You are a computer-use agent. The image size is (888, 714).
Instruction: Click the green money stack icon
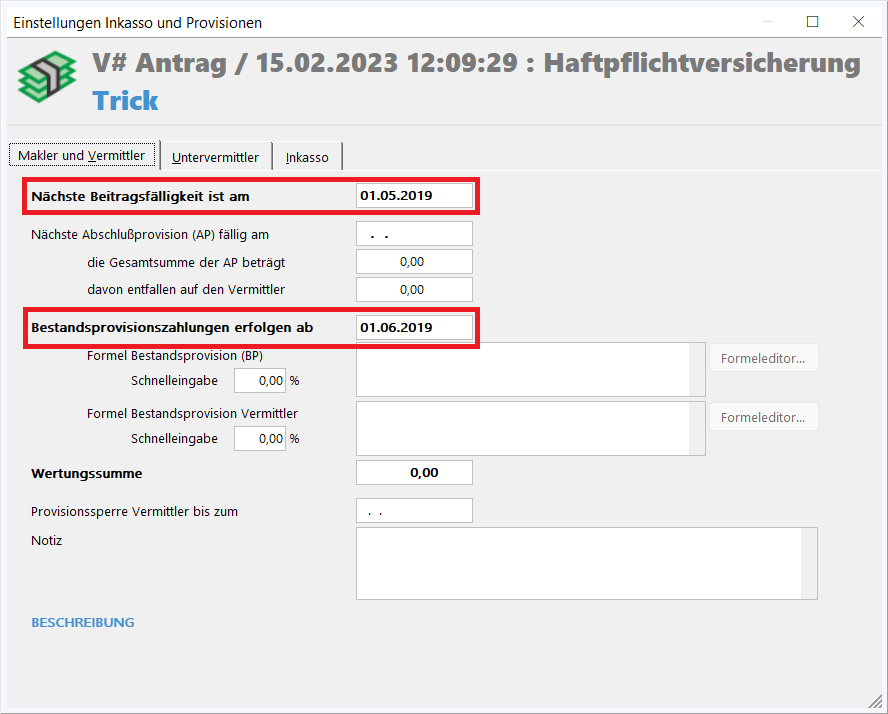click(x=47, y=80)
